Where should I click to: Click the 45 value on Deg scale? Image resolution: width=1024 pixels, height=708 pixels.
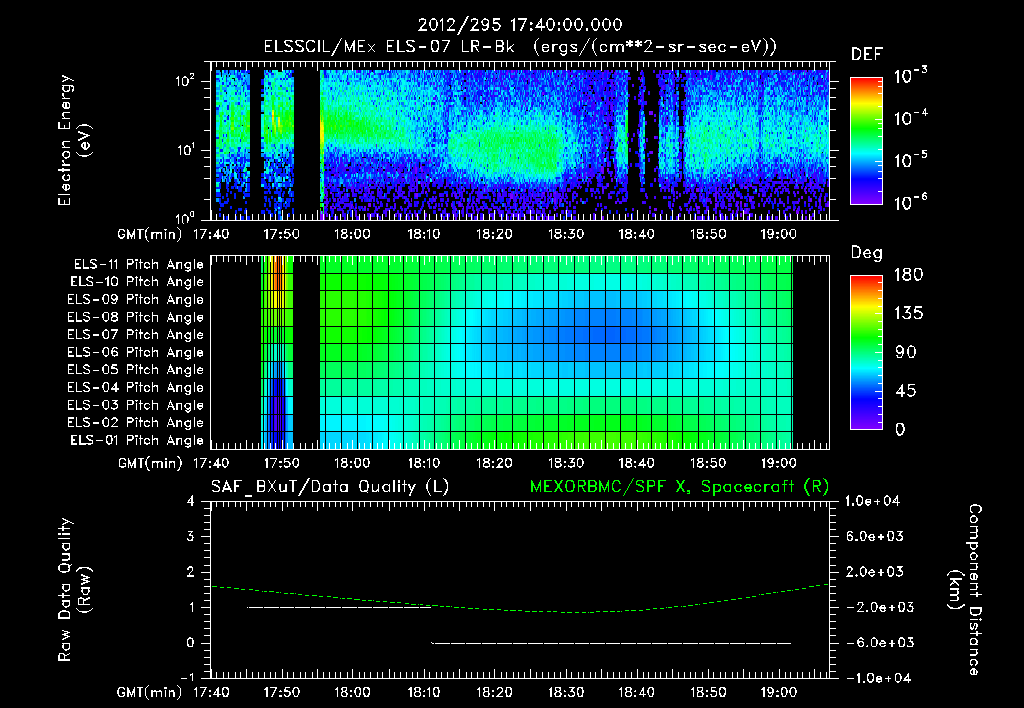point(905,391)
